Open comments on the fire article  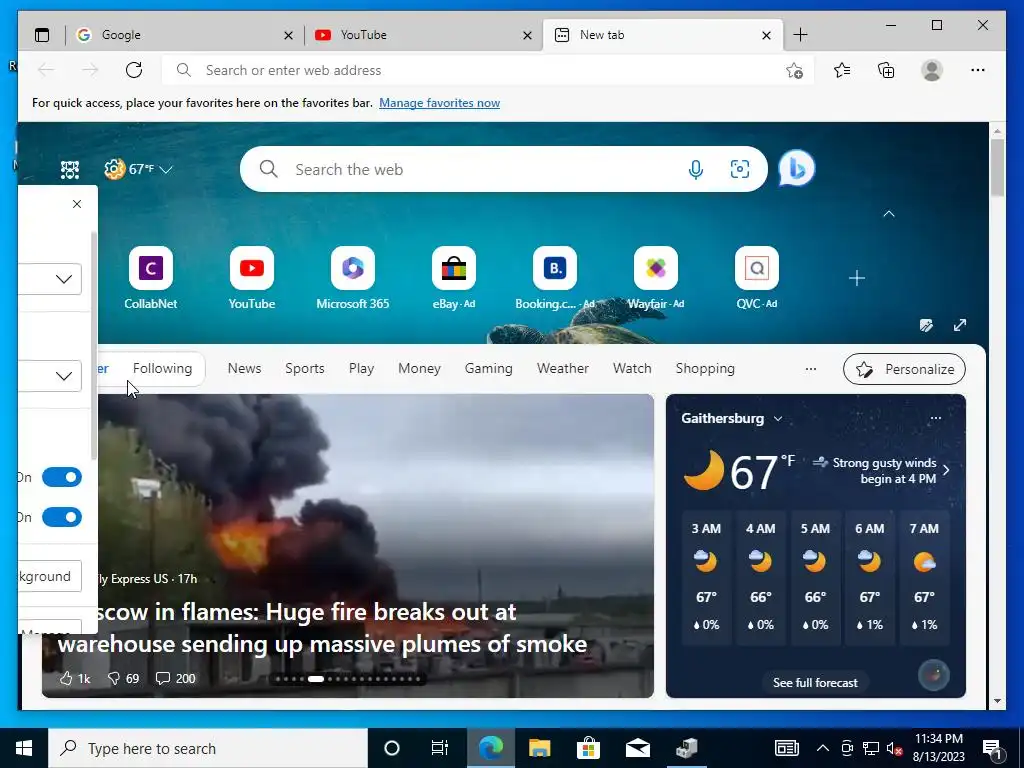(x=176, y=679)
